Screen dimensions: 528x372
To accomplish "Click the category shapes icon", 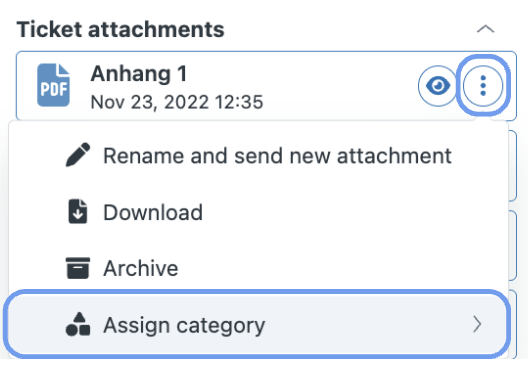I will (78, 324).
